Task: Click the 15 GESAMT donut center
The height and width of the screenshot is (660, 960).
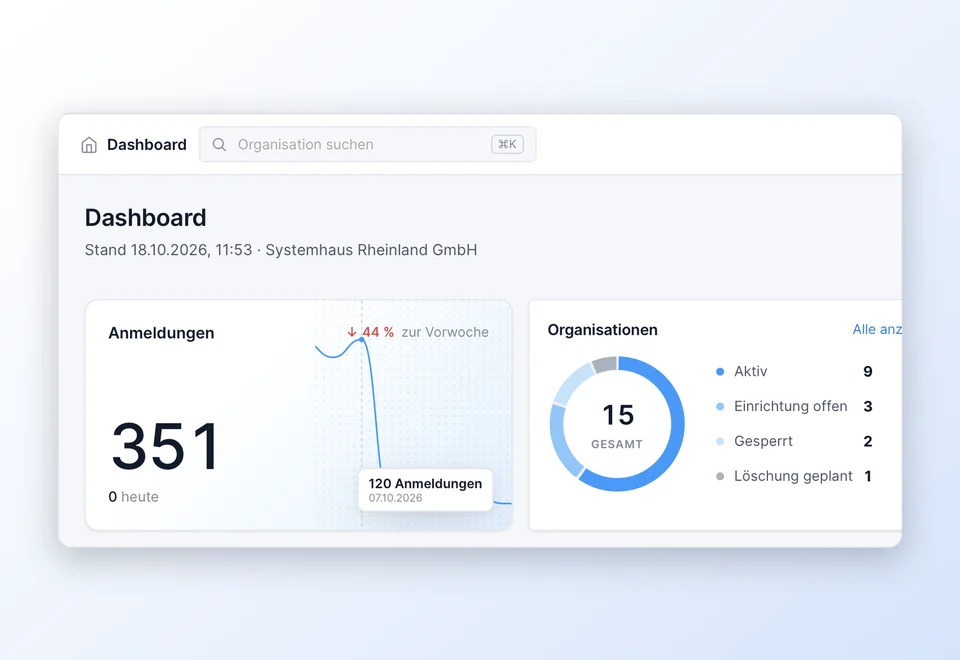Action: tap(617, 426)
